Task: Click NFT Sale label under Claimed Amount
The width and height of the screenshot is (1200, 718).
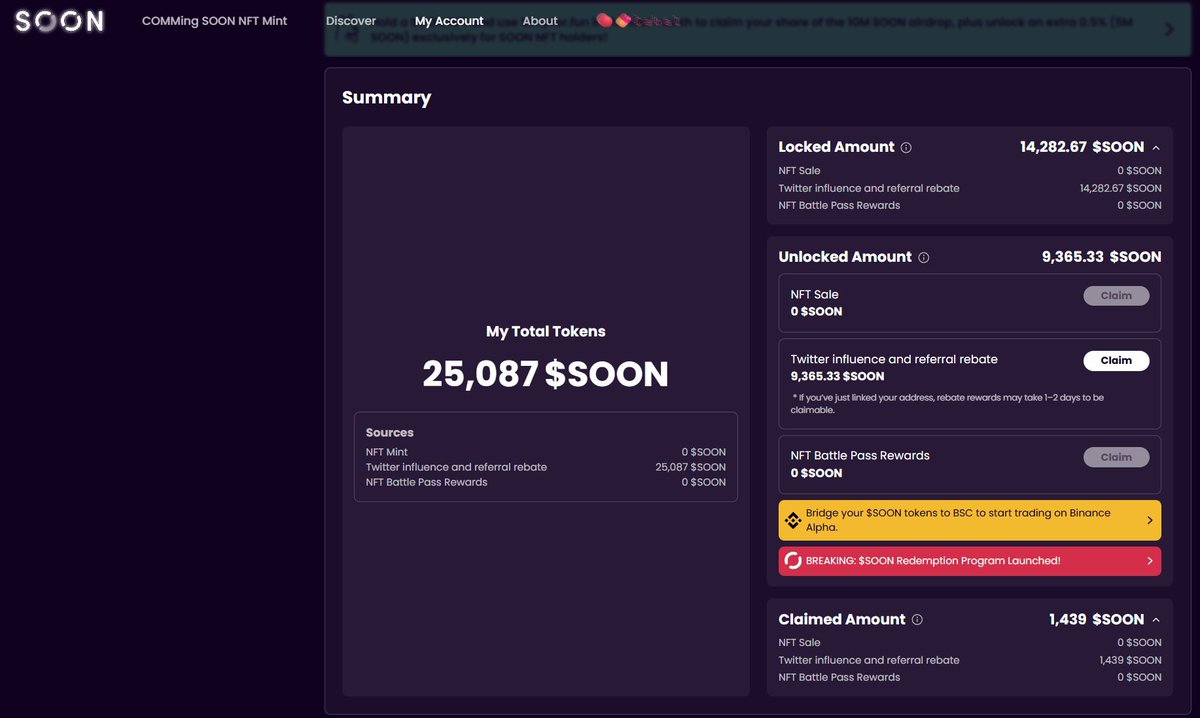Action: click(x=800, y=643)
